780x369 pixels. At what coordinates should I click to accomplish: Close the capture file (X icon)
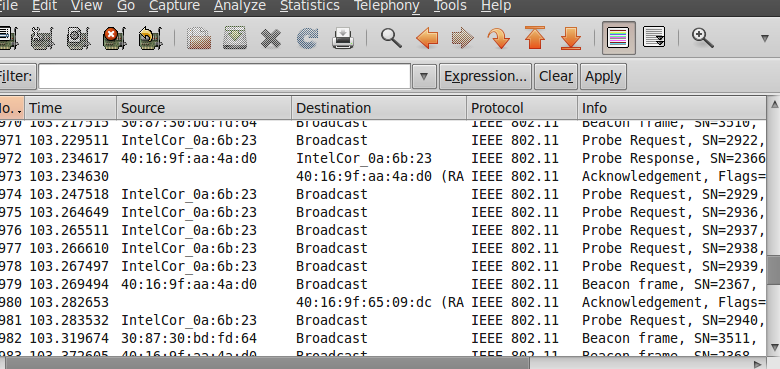pyautogui.click(x=271, y=38)
